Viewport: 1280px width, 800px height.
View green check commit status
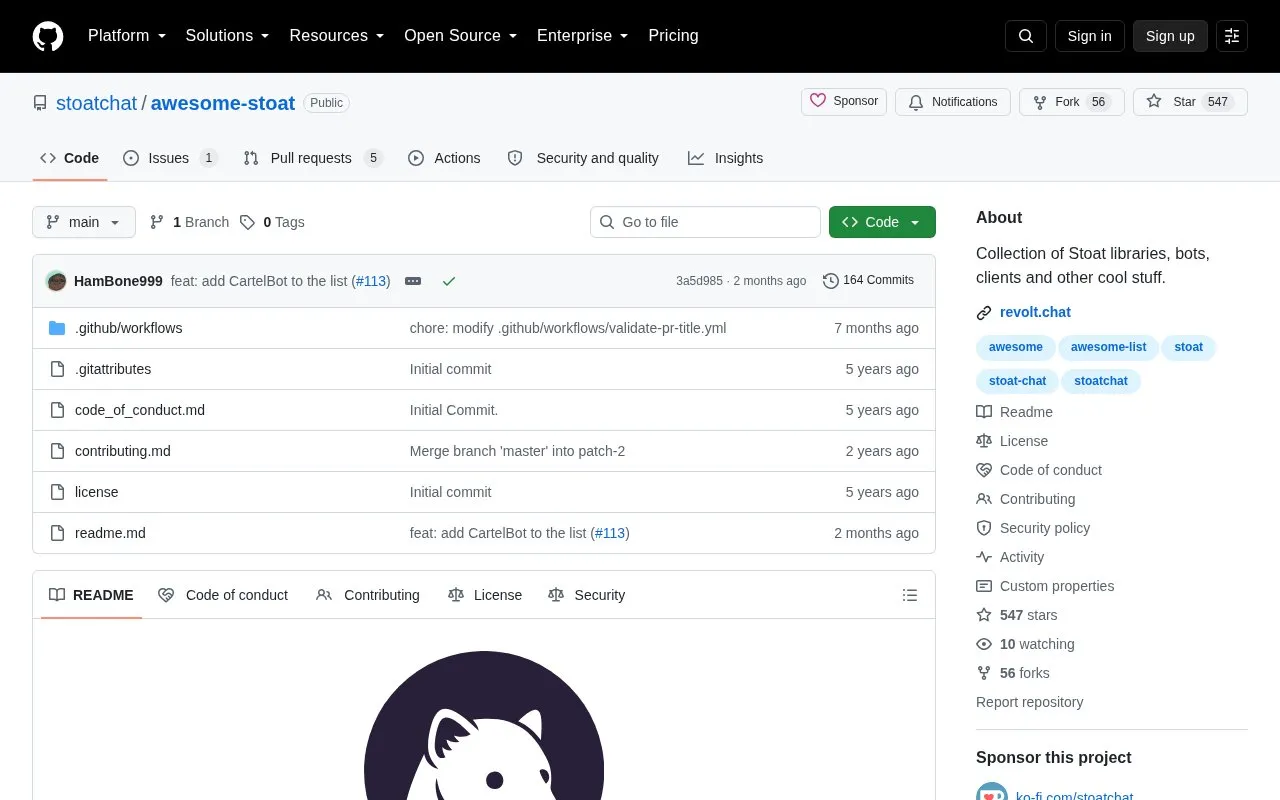(449, 281)
